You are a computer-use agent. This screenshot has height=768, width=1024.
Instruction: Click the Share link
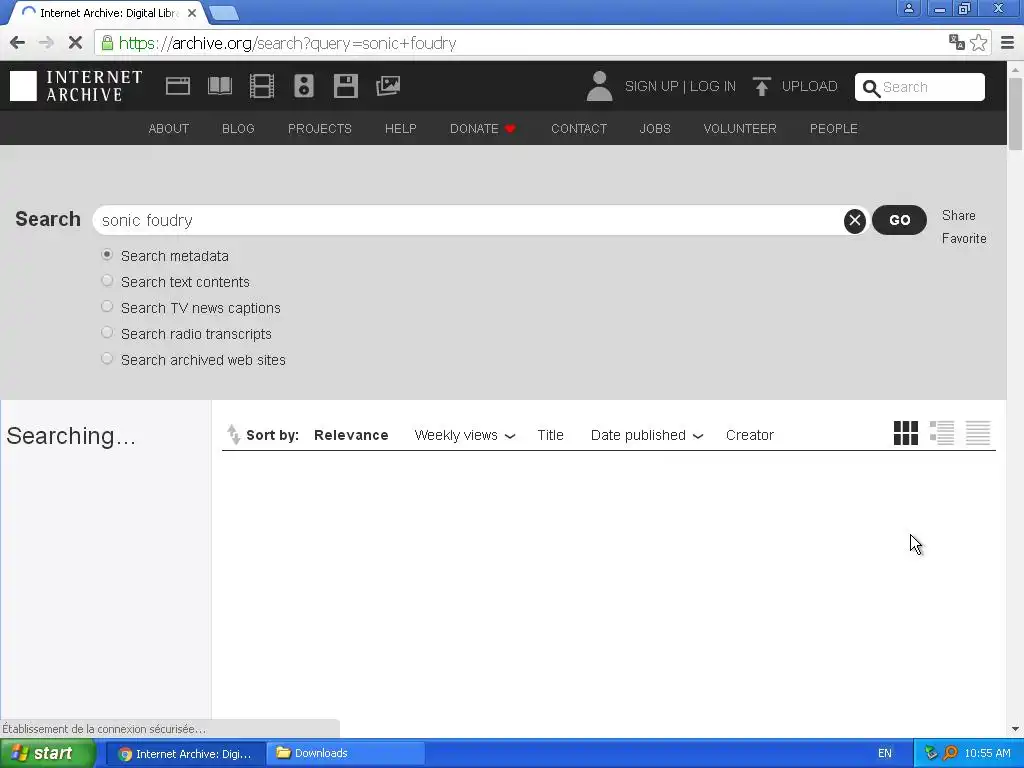[x=958, y=216]
